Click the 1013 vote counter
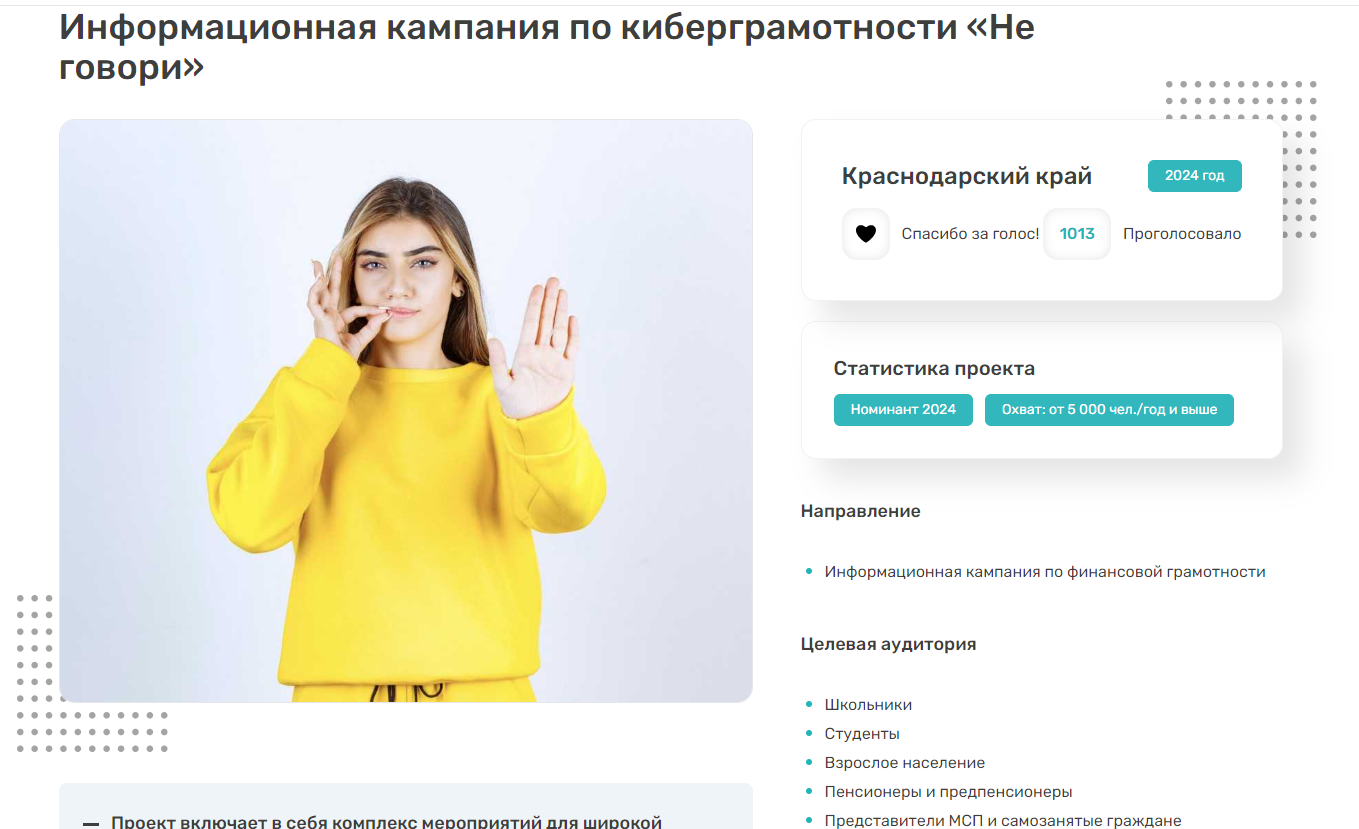Image resolution: width=1359 pixels, height=829 pixels. pos(1077,234)
